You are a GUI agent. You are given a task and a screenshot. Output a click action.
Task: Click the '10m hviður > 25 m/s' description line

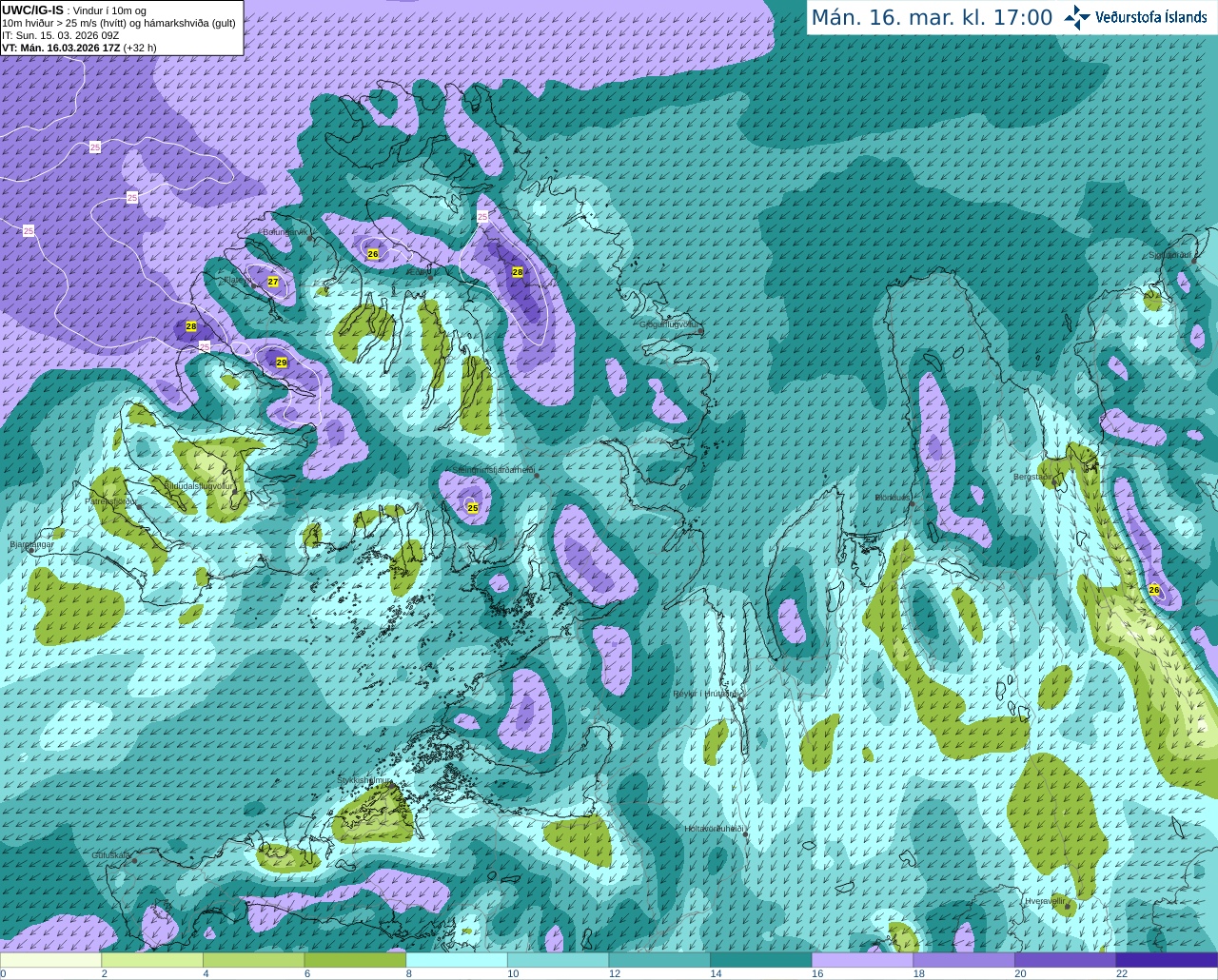pyautogui.click(x=119, y=23)
